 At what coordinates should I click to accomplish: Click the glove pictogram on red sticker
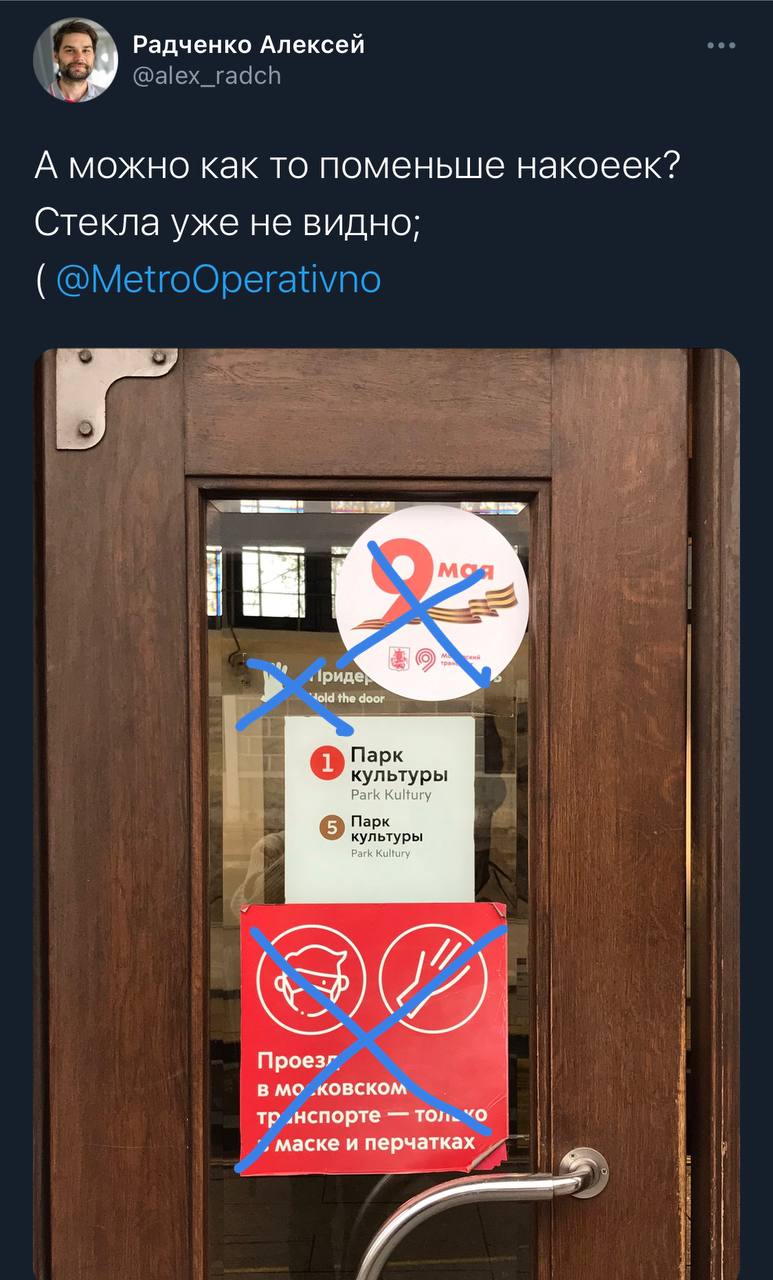[433, 977]
